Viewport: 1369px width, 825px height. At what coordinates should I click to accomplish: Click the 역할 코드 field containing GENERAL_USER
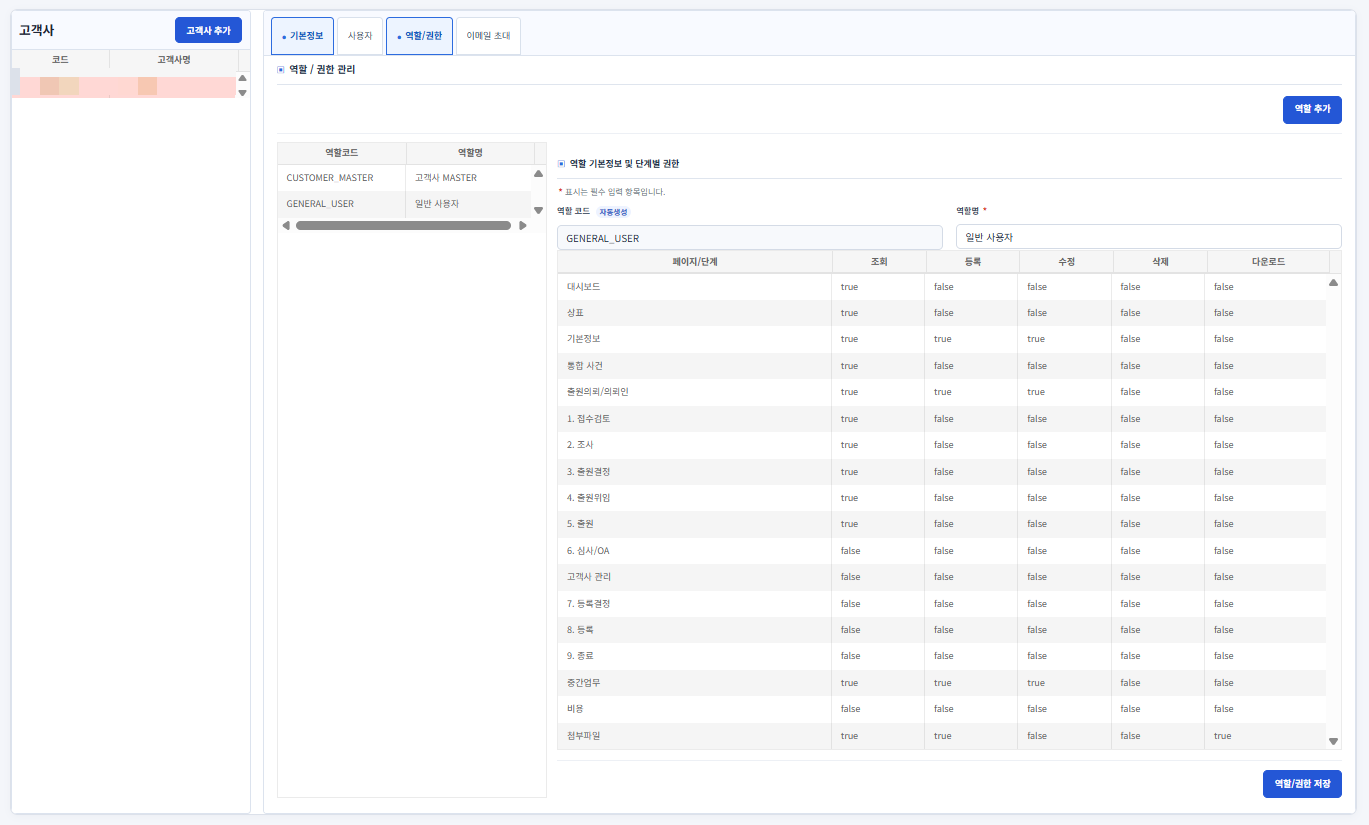750,238
